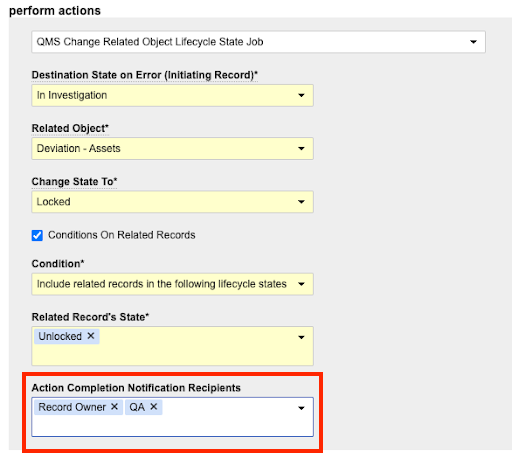
Task: Click the Condition field dropdown arrow
Action: [x=301, y=284]
